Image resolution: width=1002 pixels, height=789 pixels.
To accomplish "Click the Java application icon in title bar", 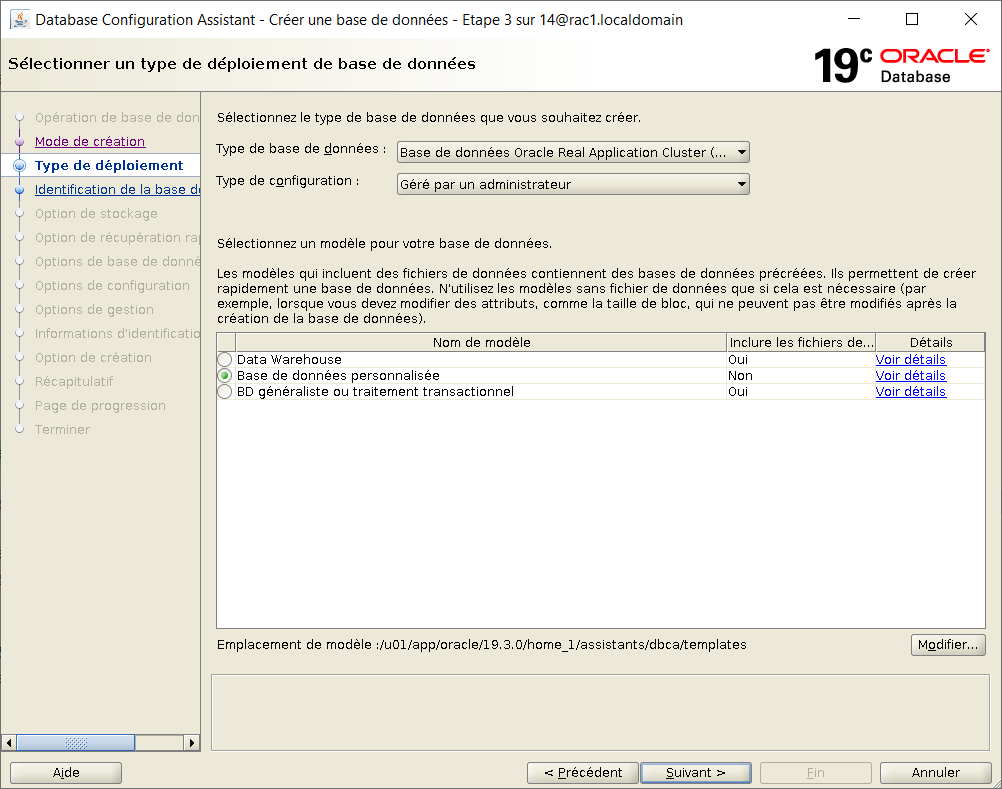I will (20, 20).
